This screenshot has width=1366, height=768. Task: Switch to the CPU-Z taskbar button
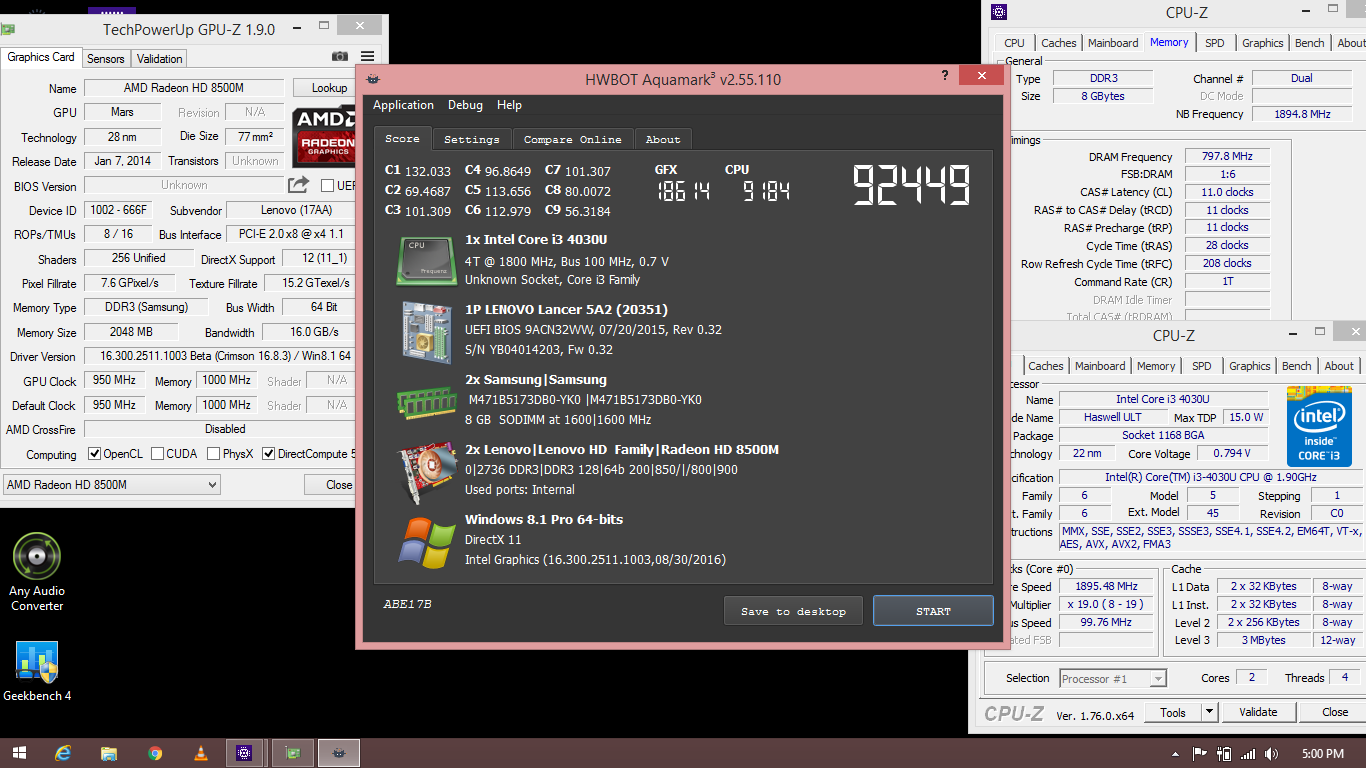pyautogui.click(x=245, y=753)
